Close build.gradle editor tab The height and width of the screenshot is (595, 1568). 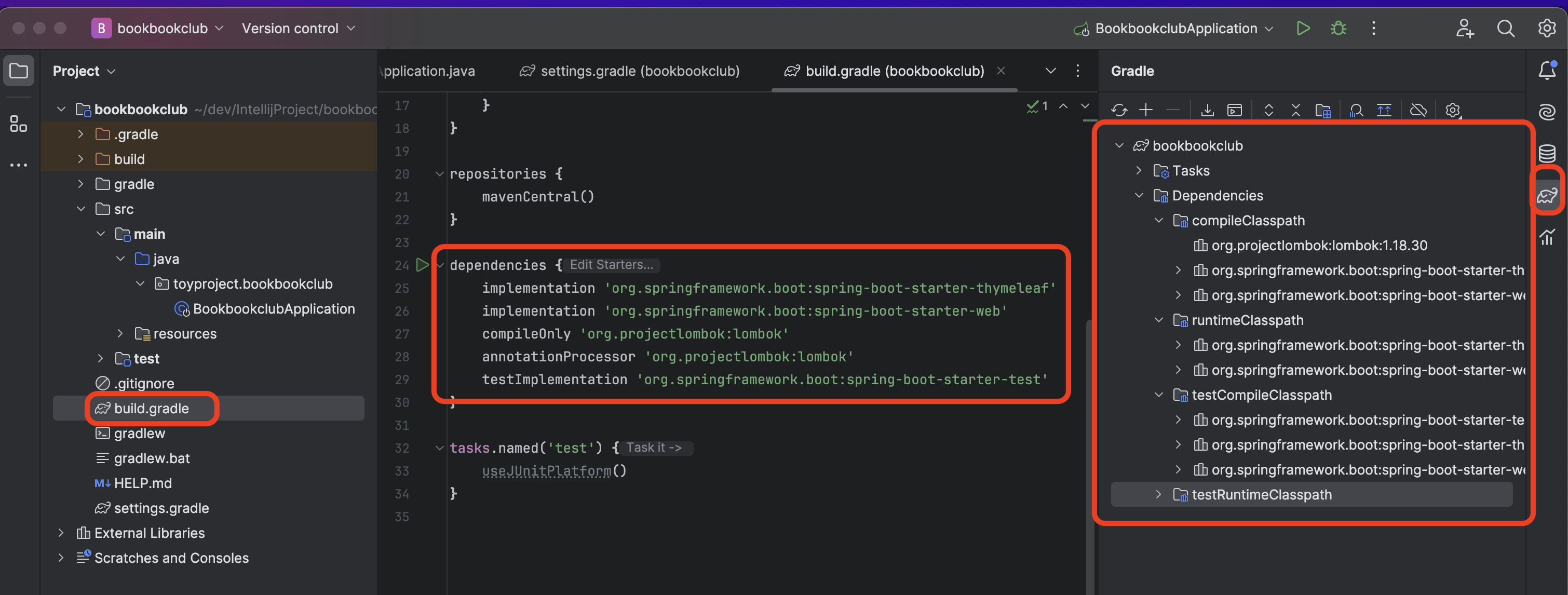point(1000,71)
